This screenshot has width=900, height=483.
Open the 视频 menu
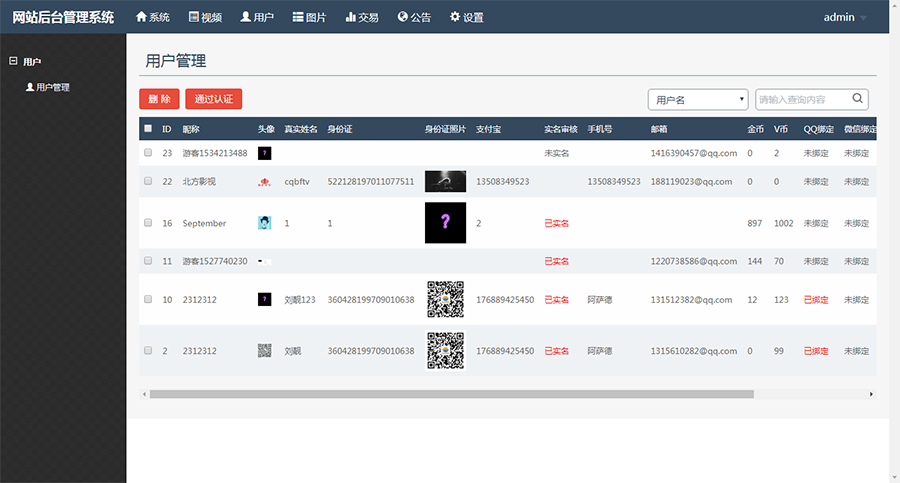pyautogui.click(x=205, y=17)
